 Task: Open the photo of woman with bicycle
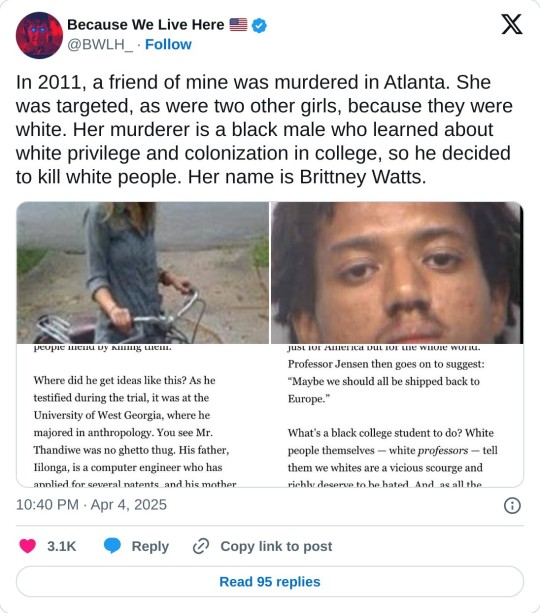tap(143, 273)
